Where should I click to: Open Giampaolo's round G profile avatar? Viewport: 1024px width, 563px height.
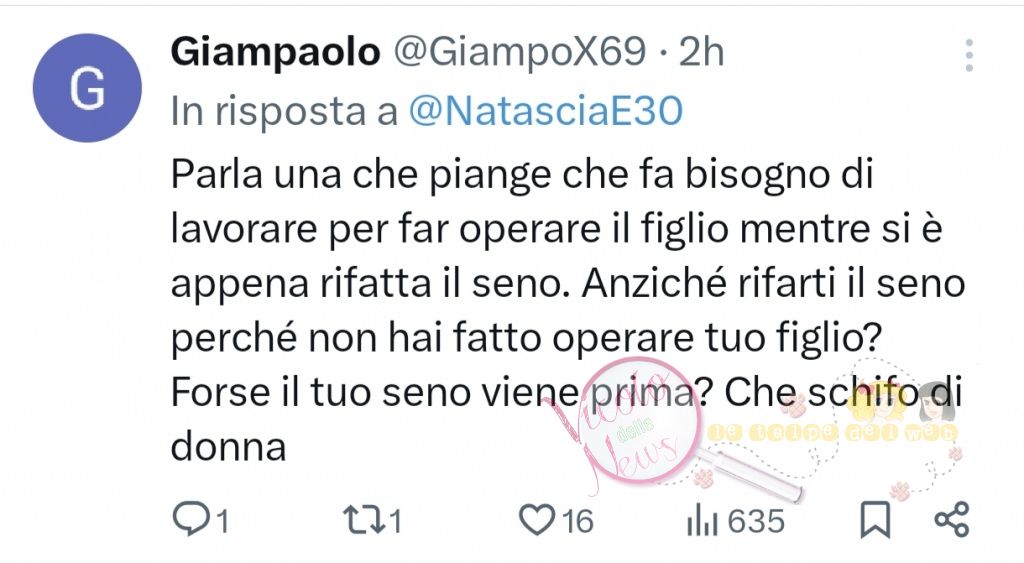click(x=87, y=88)
